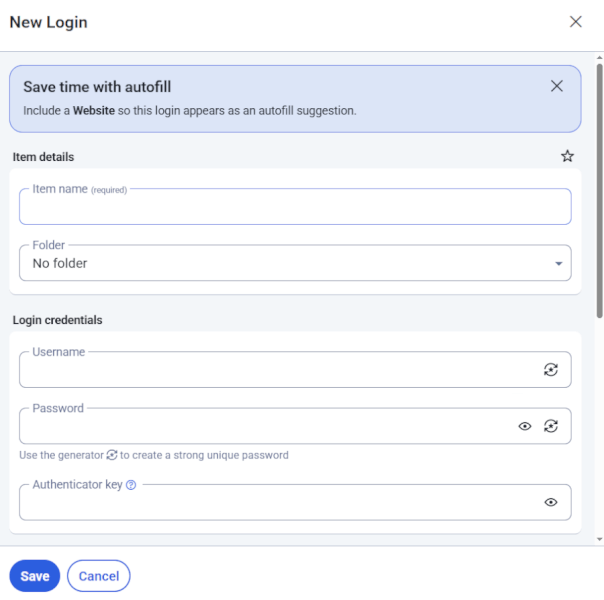Screen dimensions: 604x600
Task: Close the New Login dialog
Action: tap(575, 22)
